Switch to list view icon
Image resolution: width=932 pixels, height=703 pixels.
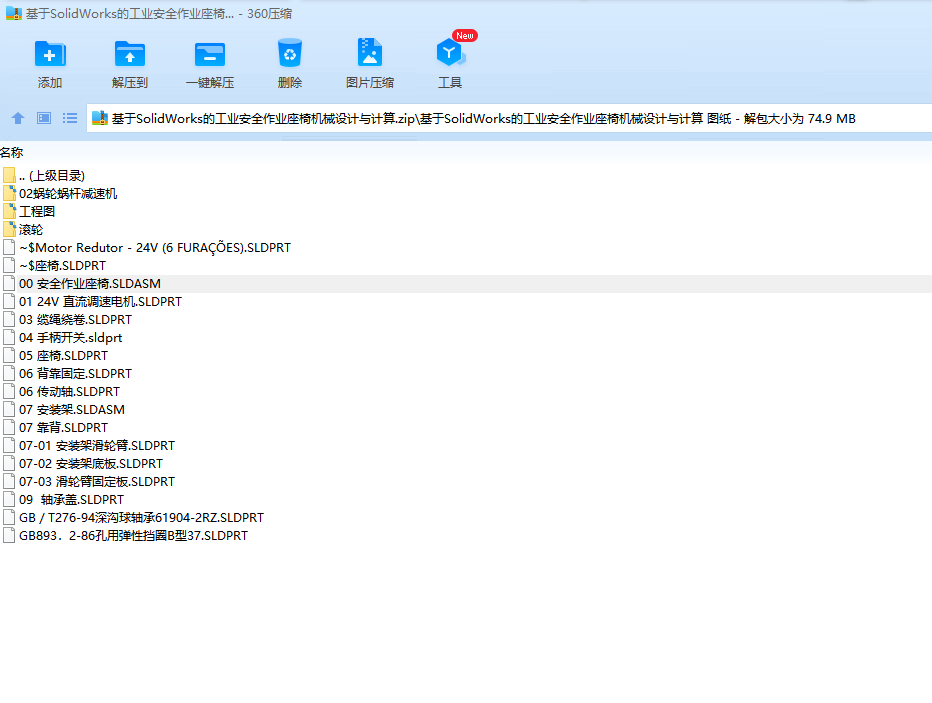pyautogui.click(x=70, y=118)
